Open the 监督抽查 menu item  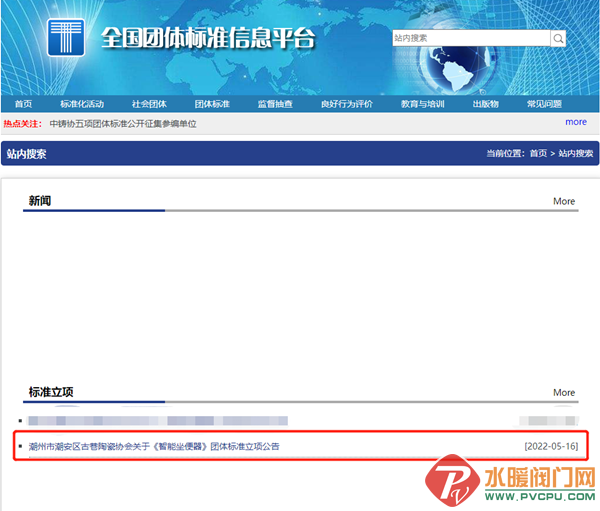tap(275, 104)
